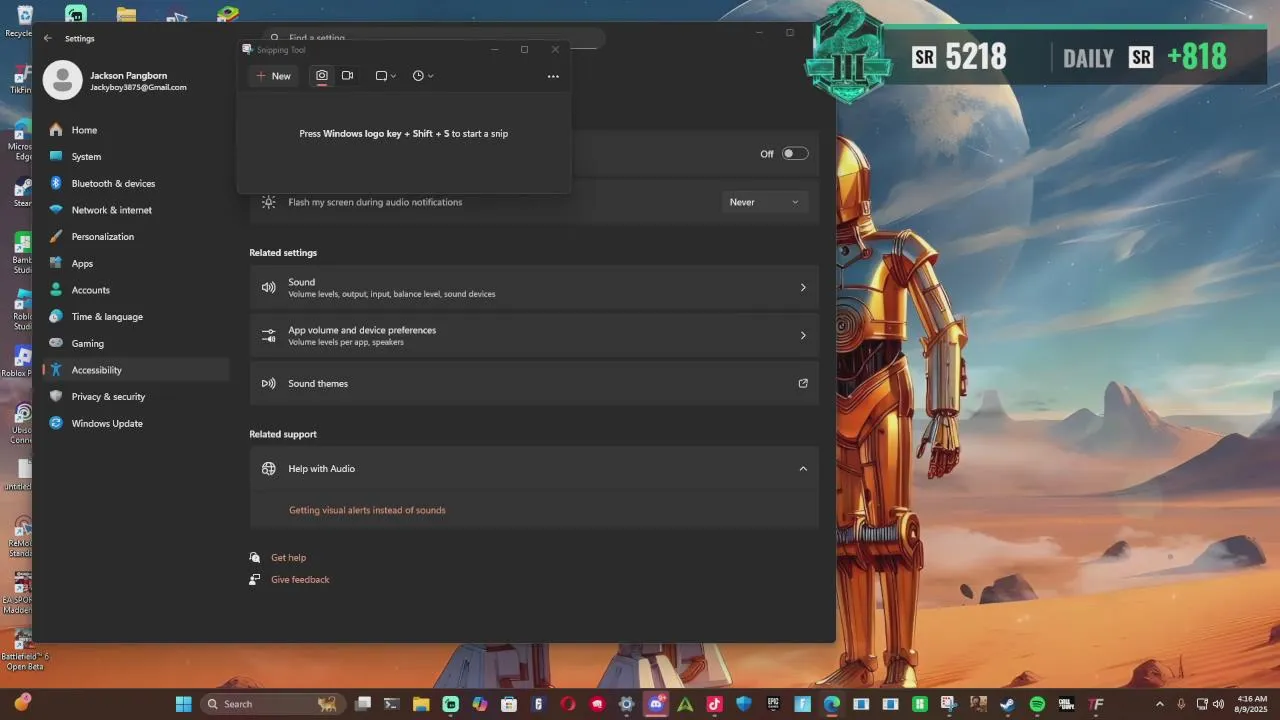Viewport: 1280px width, 720px height.
Task: Open Rainbow Six icon on taskbar
Action: 538,704
